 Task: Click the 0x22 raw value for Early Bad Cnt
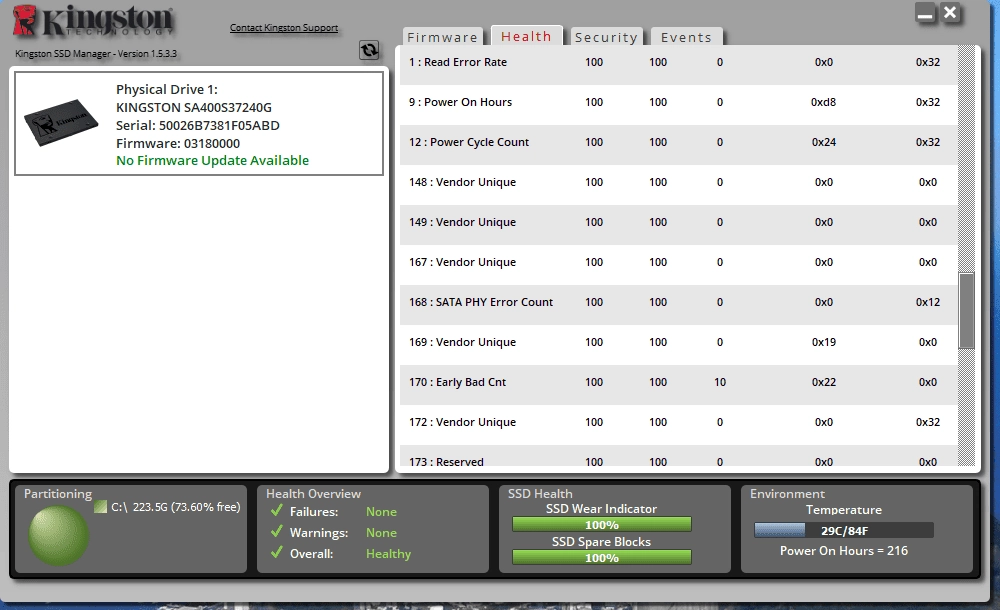(x=823, y=382)
